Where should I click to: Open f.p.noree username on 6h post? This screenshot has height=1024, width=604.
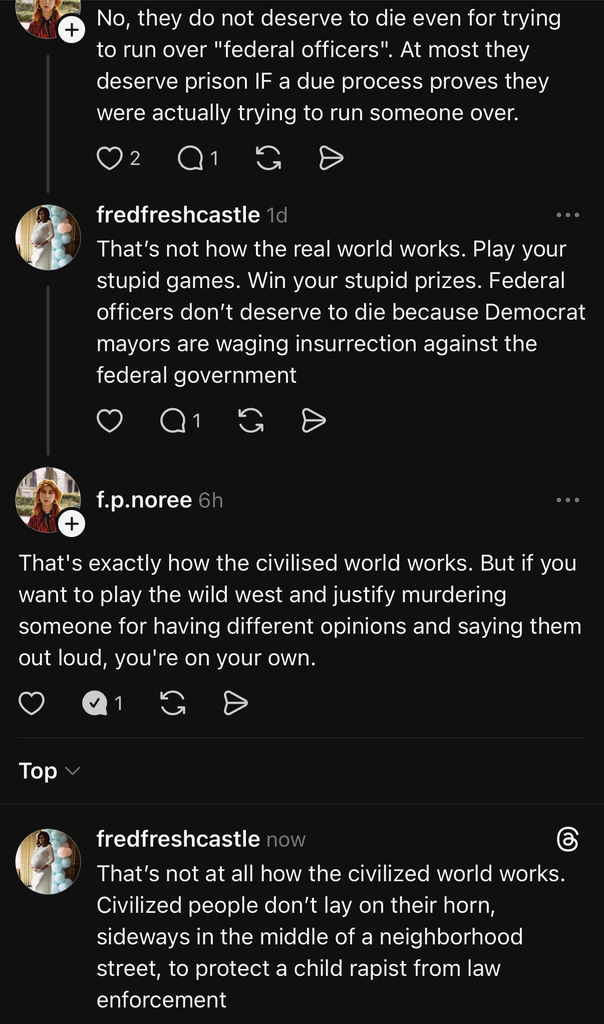144,500
